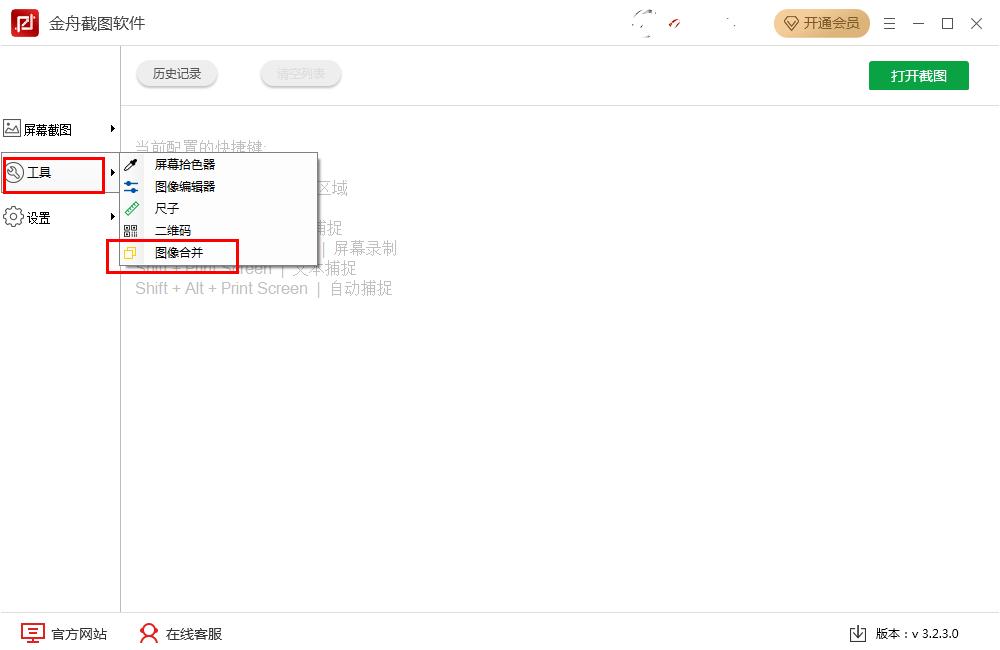Click the picture icon beside 屏幕截图
Viewport: 1000px width, 650px height.
tap(12, 129)
